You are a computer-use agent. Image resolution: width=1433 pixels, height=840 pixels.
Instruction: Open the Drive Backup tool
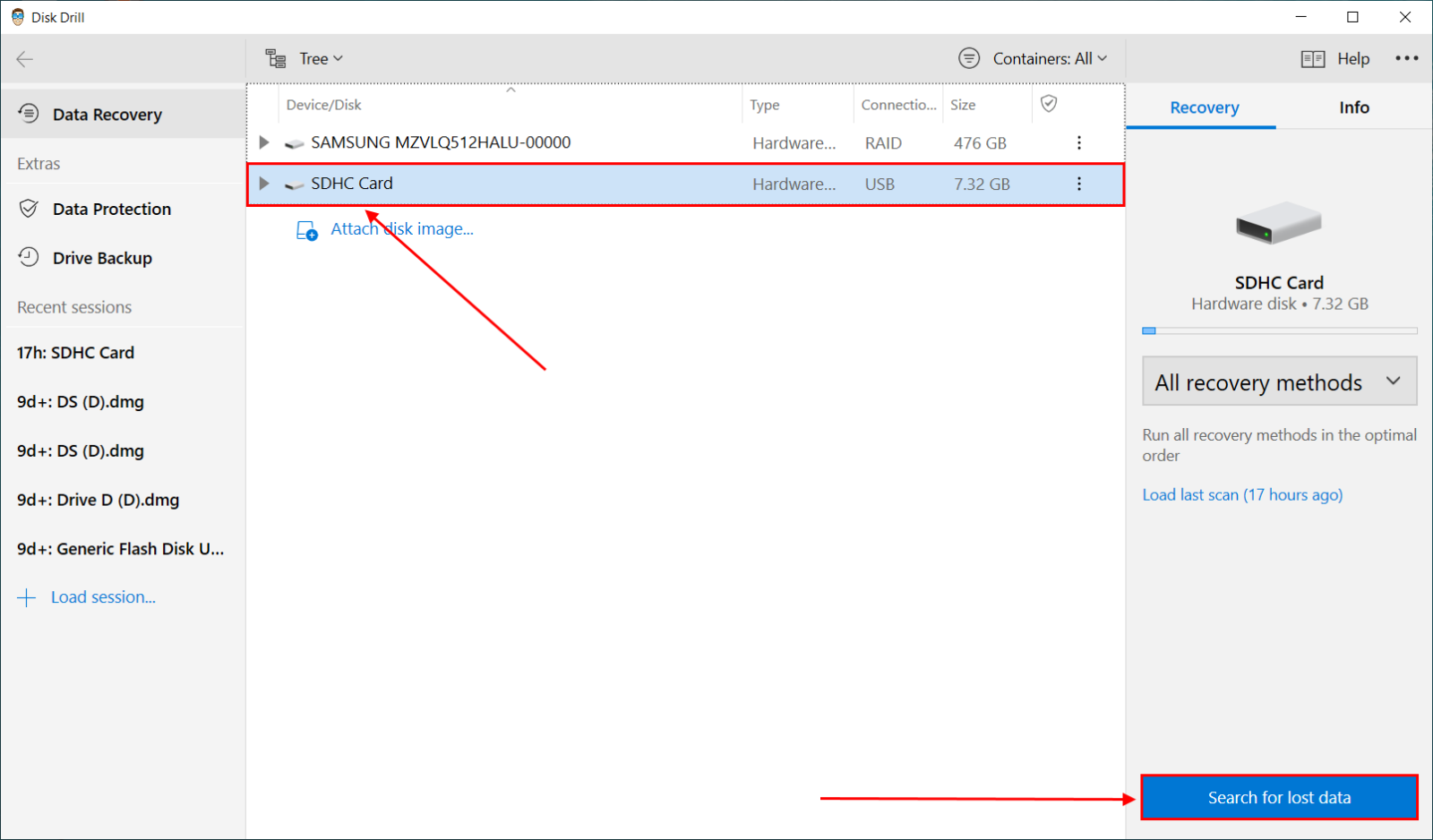[101, 258]
